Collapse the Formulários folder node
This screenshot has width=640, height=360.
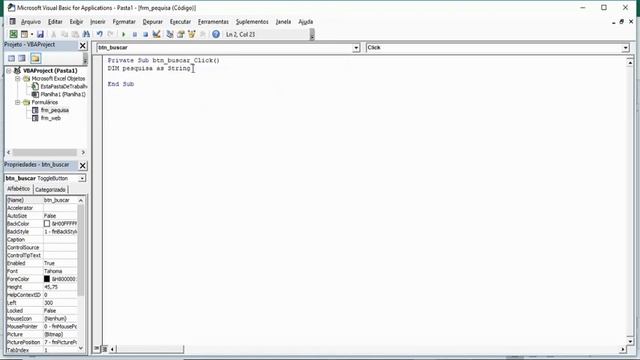pyautogui.click(x=18, y=102)
